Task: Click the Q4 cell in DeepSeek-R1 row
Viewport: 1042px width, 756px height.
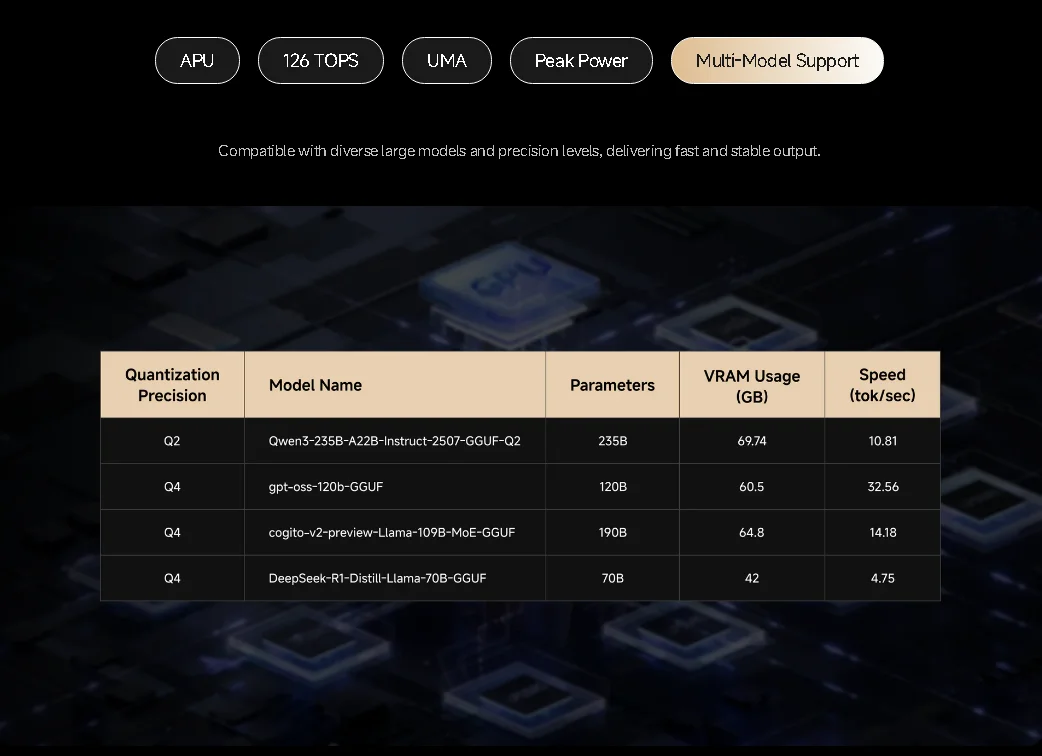Action: coord(172,578)
